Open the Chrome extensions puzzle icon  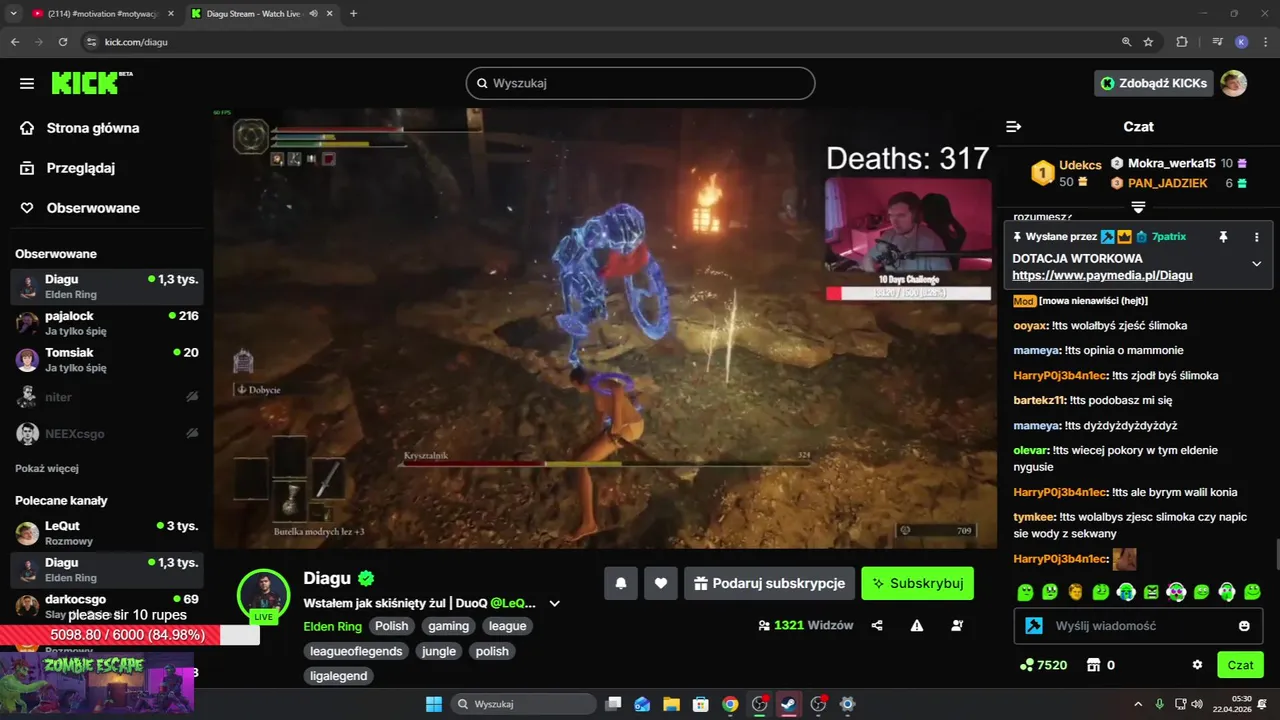1182,42
